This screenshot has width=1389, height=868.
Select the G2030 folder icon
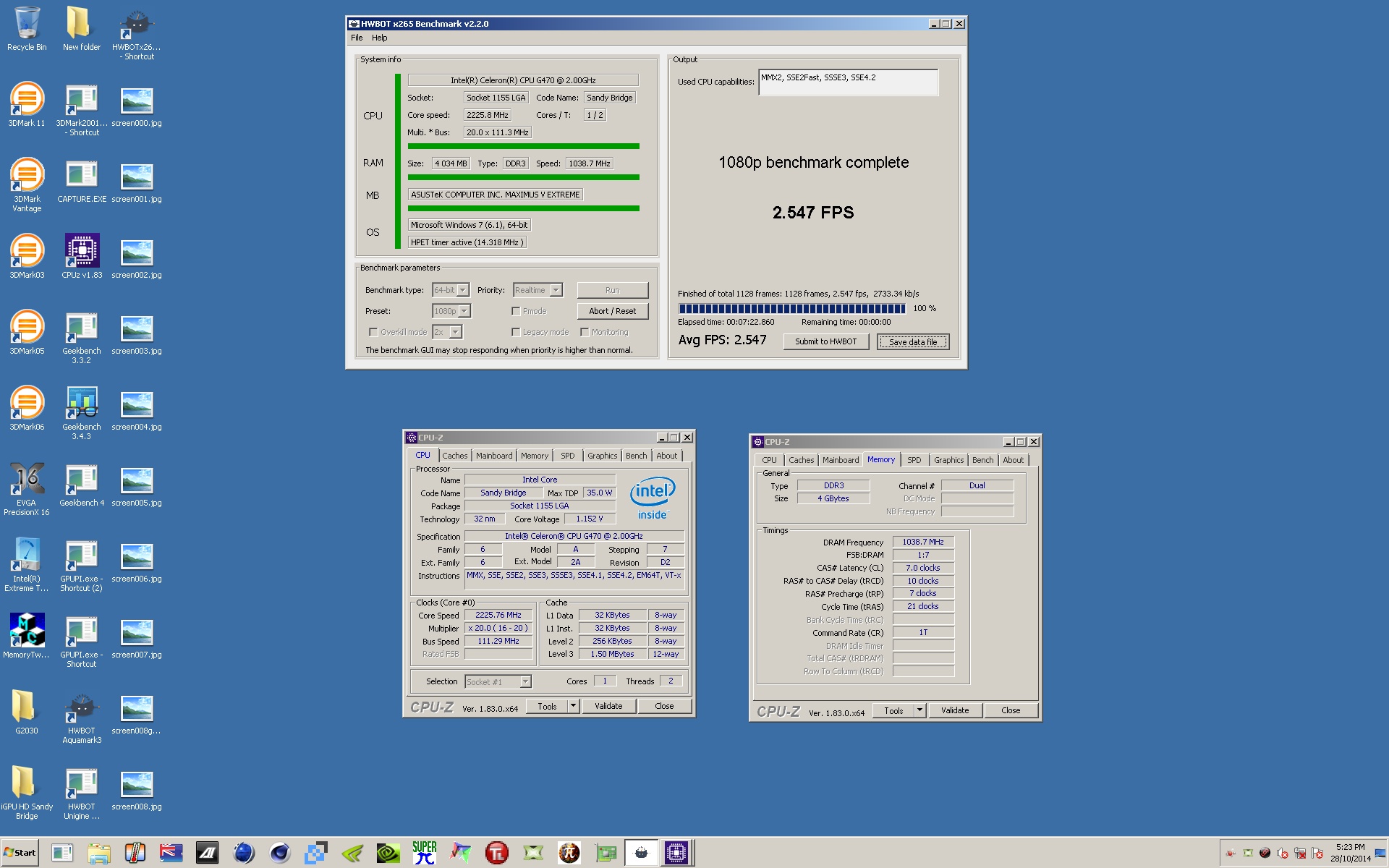27,712
